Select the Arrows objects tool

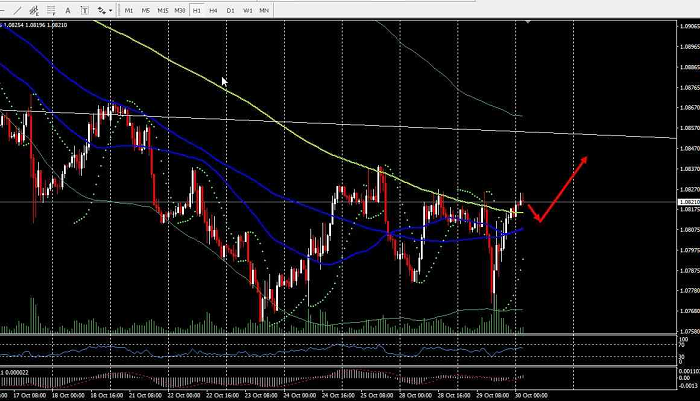point(101,10)
